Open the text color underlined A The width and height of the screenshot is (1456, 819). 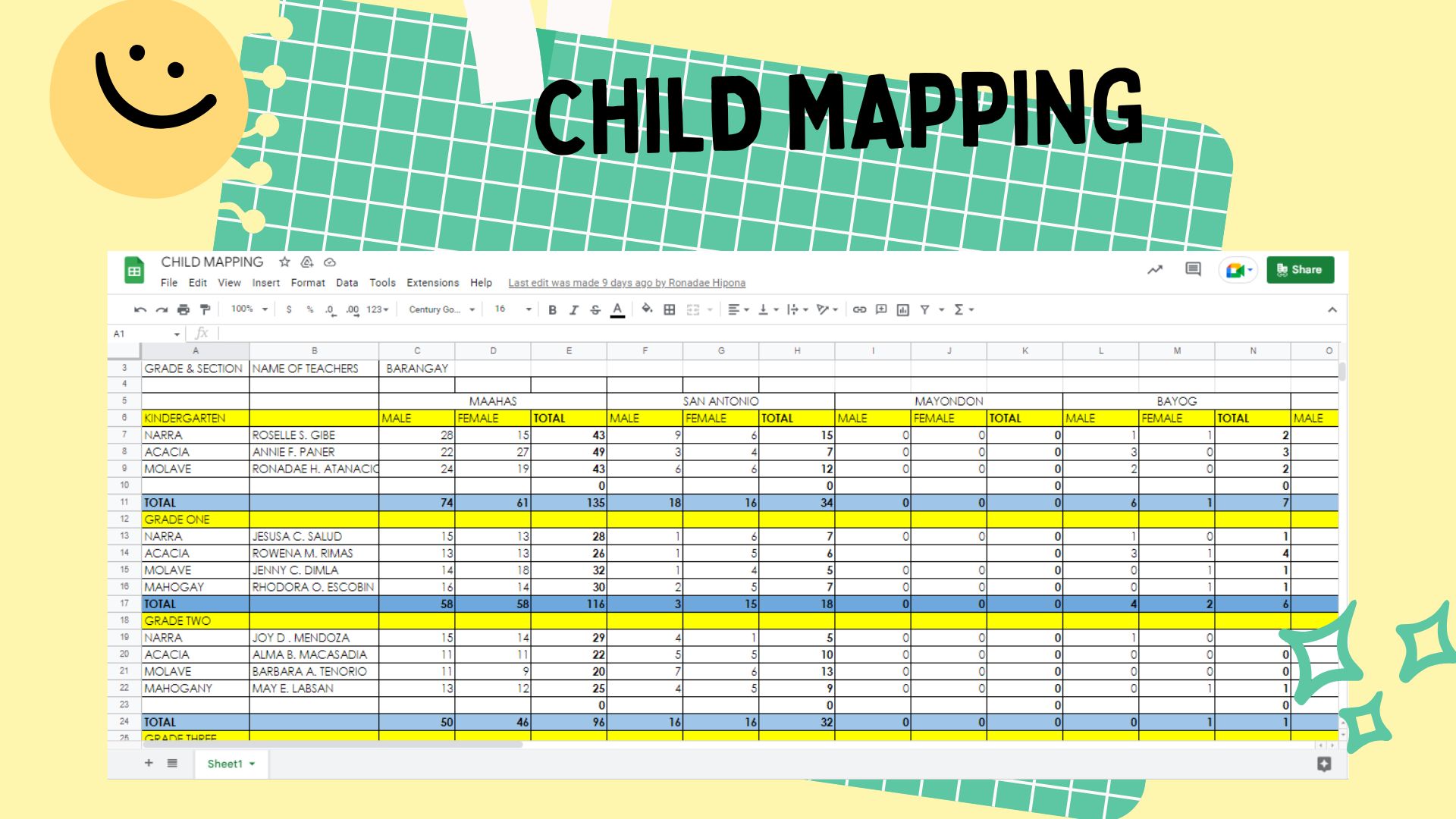tap(617, 309)
